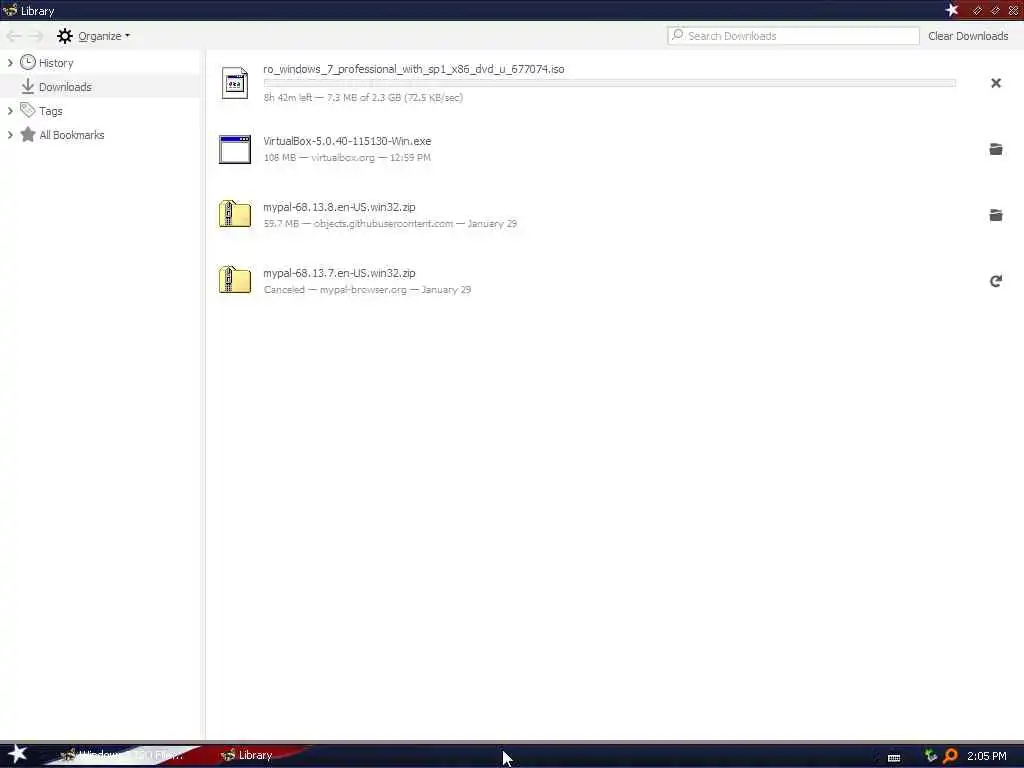
Task: Click the '8h 42m left' download status text
Action: (363, 97)
